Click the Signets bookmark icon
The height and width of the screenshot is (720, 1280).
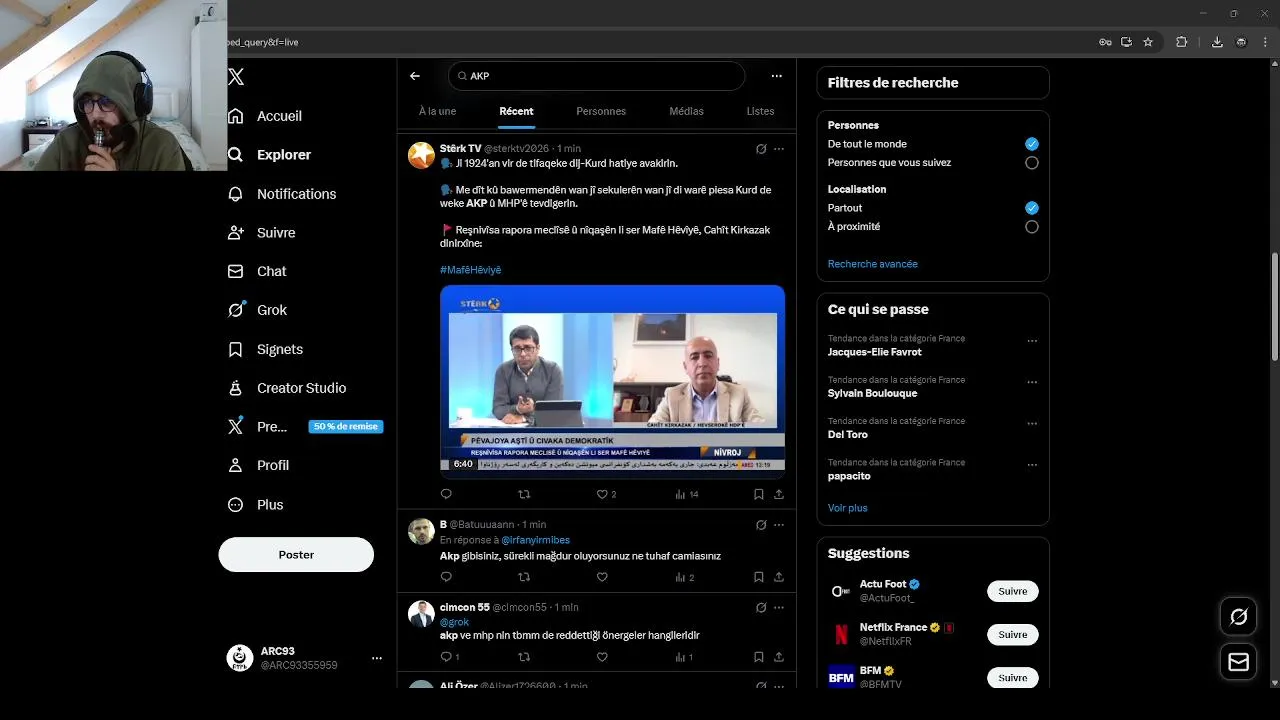point(236,349)
